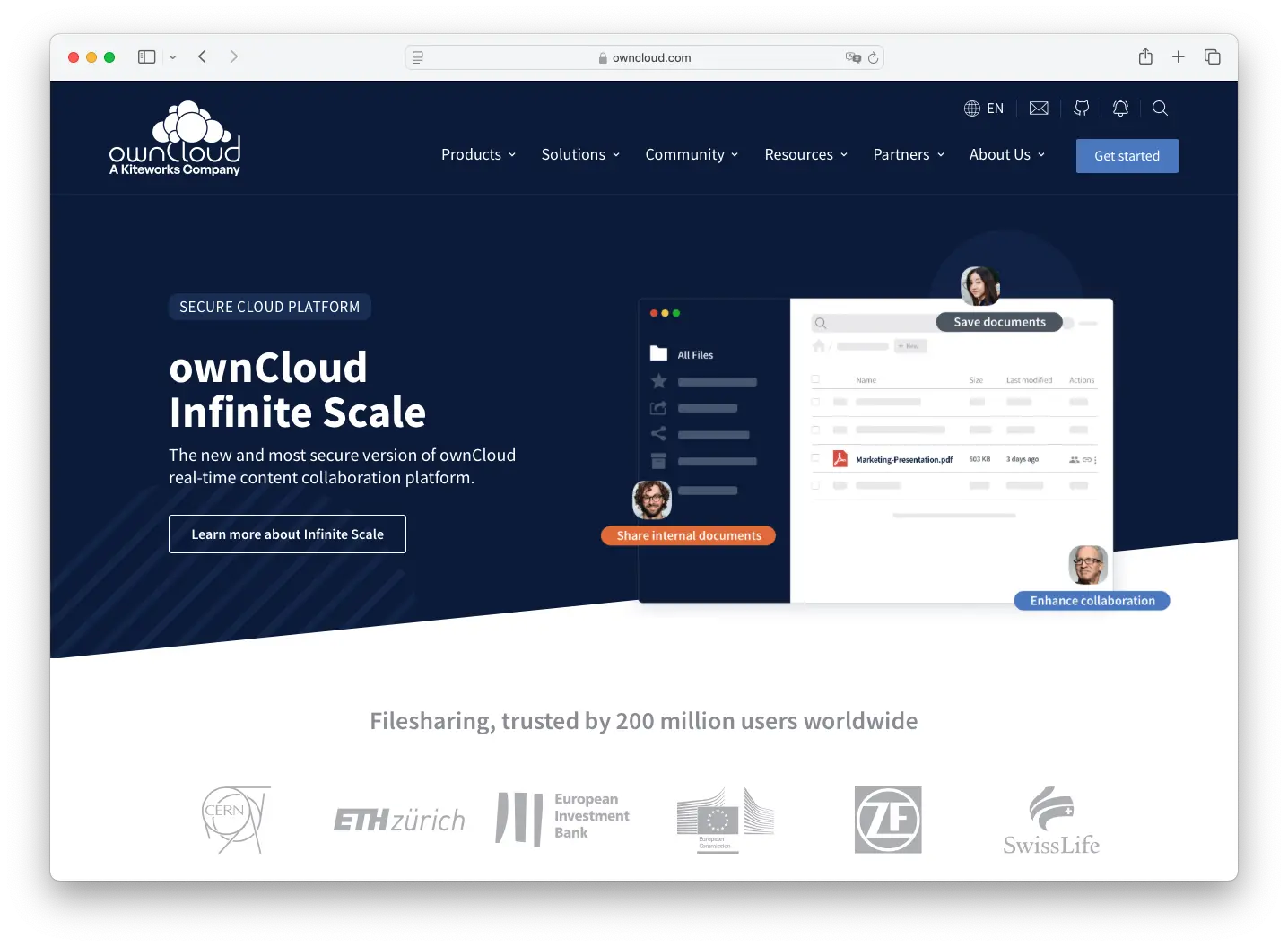Open the Partners navigation item
The width and height of the screenshot is (1288, 947).
902,154
